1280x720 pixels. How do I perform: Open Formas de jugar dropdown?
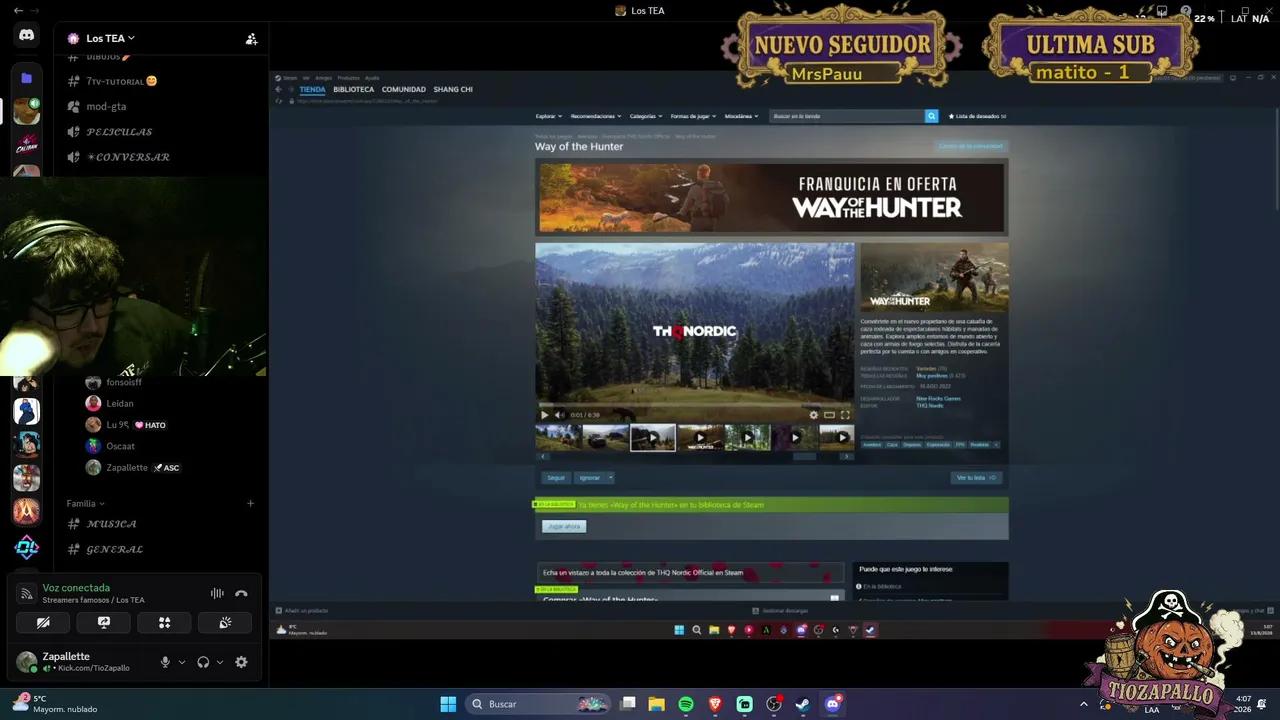(x=694, y=116)
